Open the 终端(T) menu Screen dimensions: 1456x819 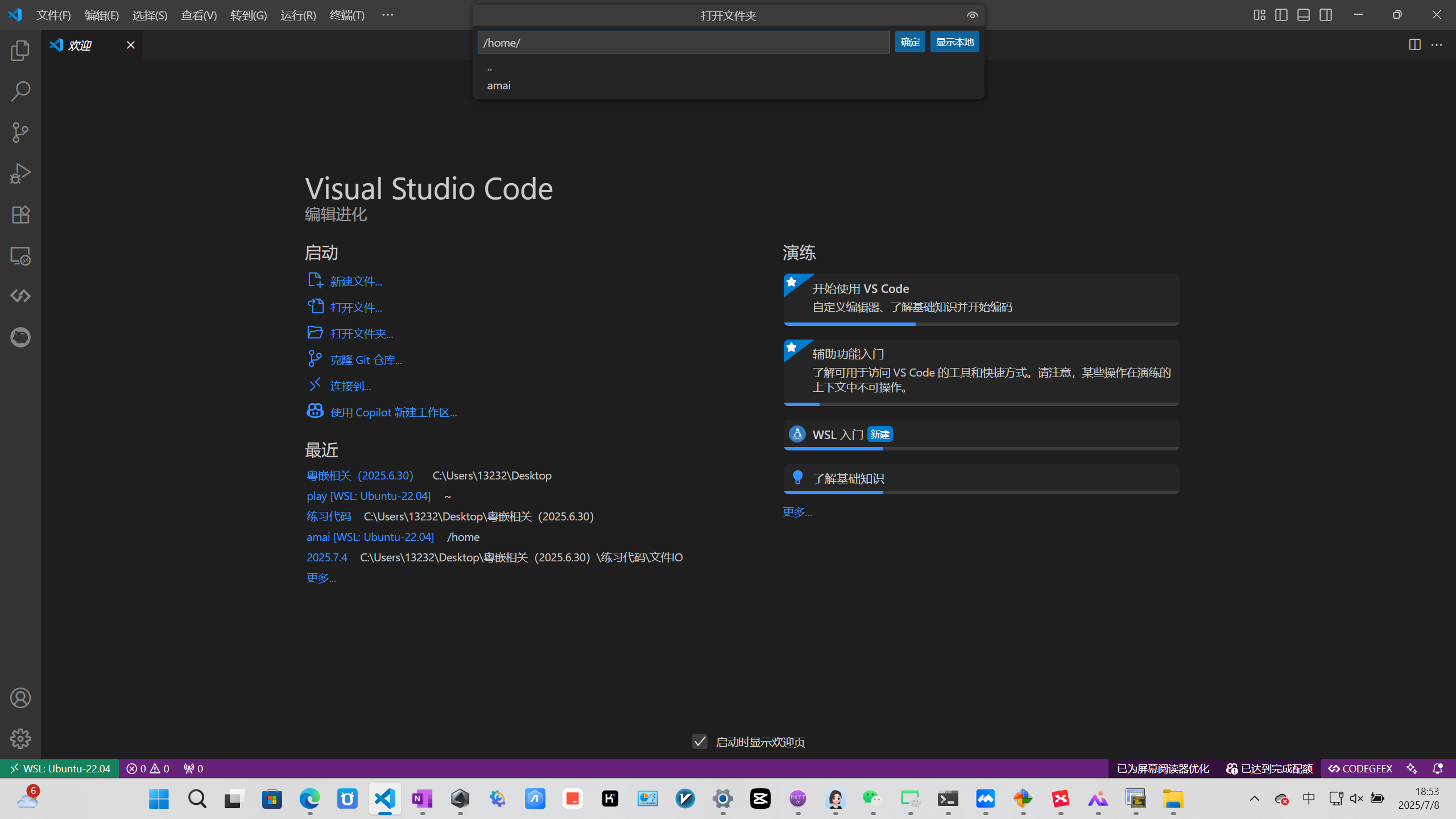[x=347, y=15]
